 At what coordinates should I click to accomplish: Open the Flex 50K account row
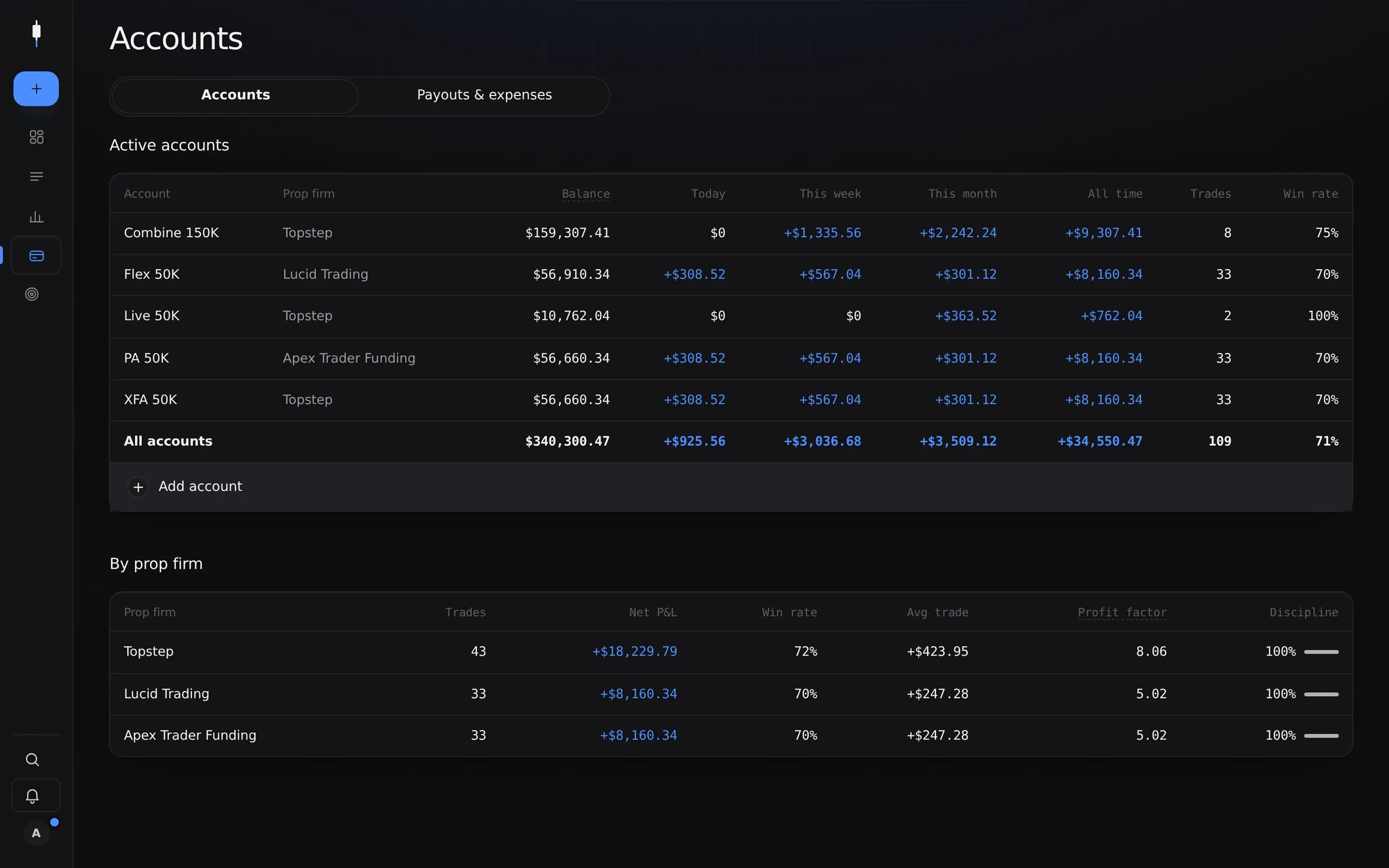pos(731,275)
